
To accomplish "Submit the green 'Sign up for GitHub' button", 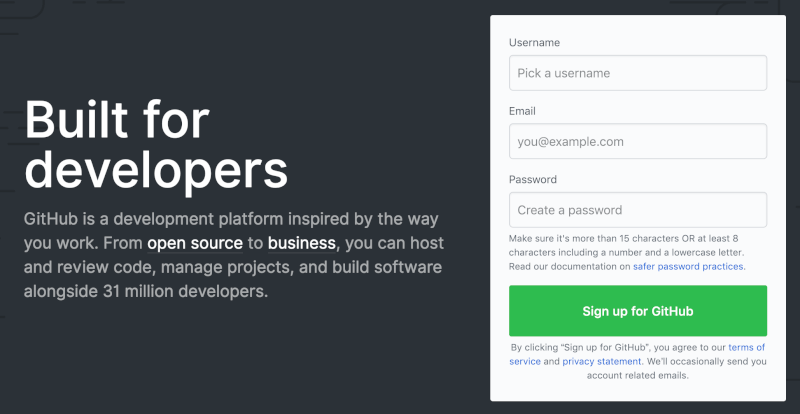I will pos(638,311).
